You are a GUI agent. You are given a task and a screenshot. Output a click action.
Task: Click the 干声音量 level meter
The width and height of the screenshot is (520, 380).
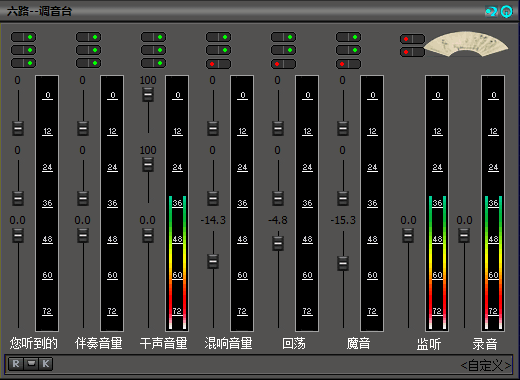177,203
